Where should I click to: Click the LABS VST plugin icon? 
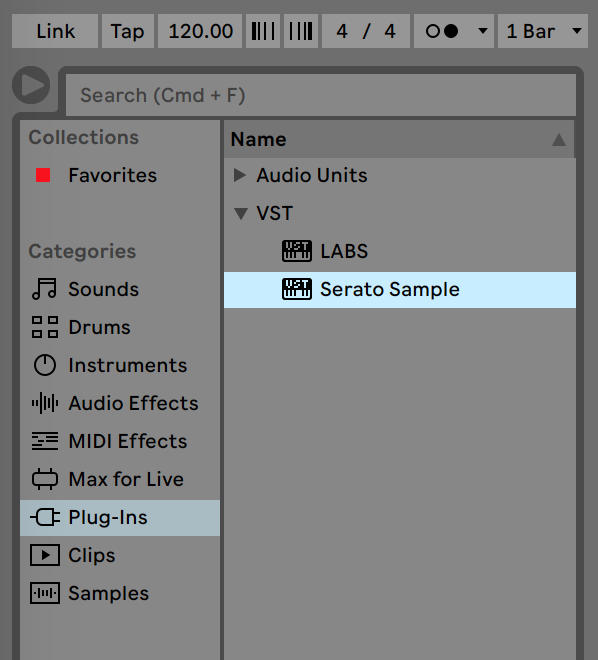pos(297,251)
